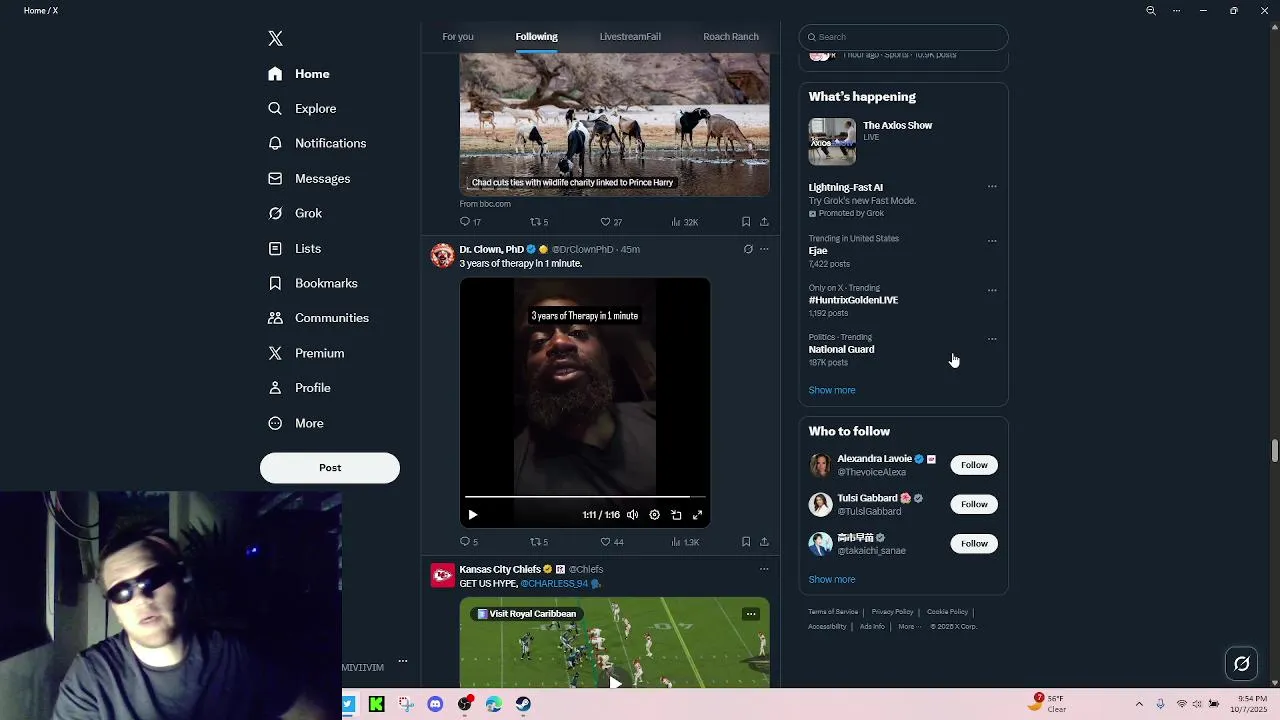1280x720 pixels.
Task: Share the BBC wildlife charity post
Action: 764,222
